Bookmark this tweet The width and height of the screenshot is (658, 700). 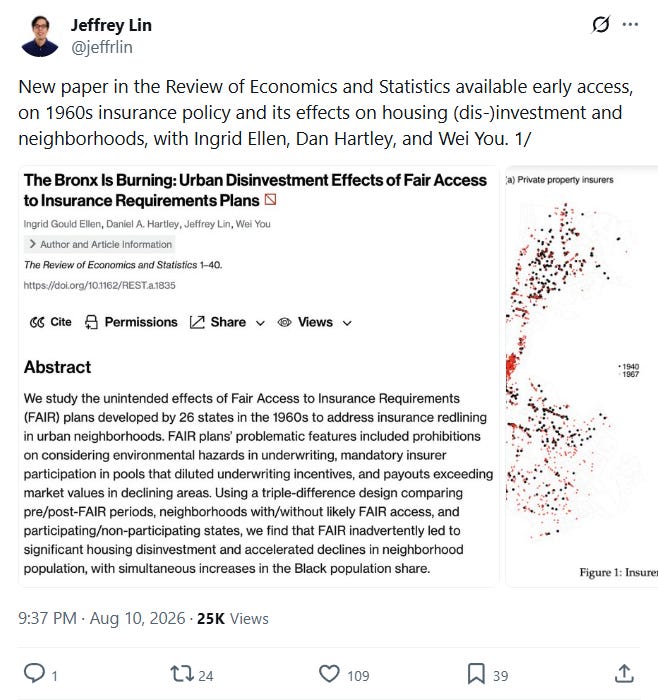pyautogui.click(x=476, y=674)
